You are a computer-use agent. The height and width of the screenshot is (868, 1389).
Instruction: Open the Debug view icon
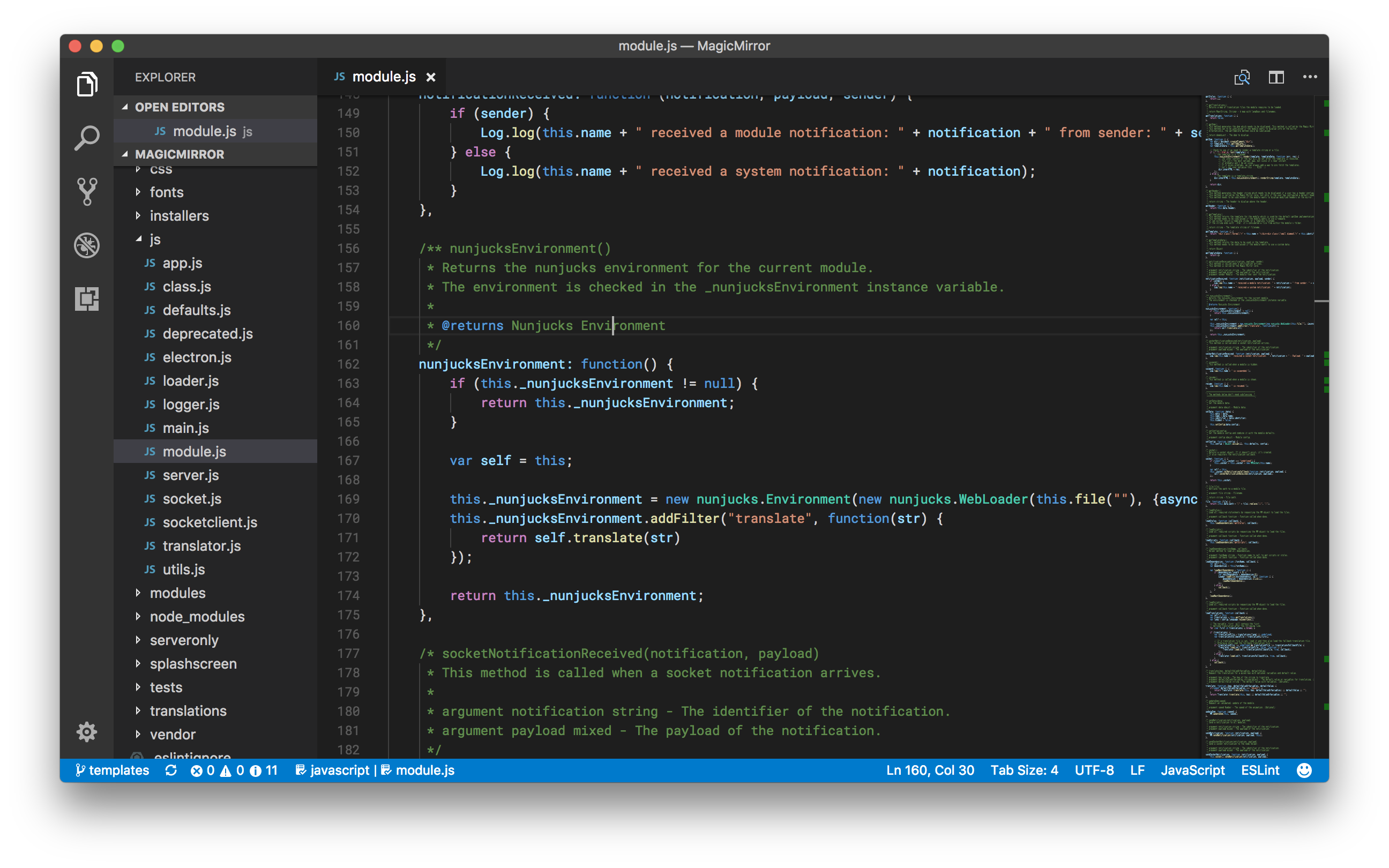(87, 245)
